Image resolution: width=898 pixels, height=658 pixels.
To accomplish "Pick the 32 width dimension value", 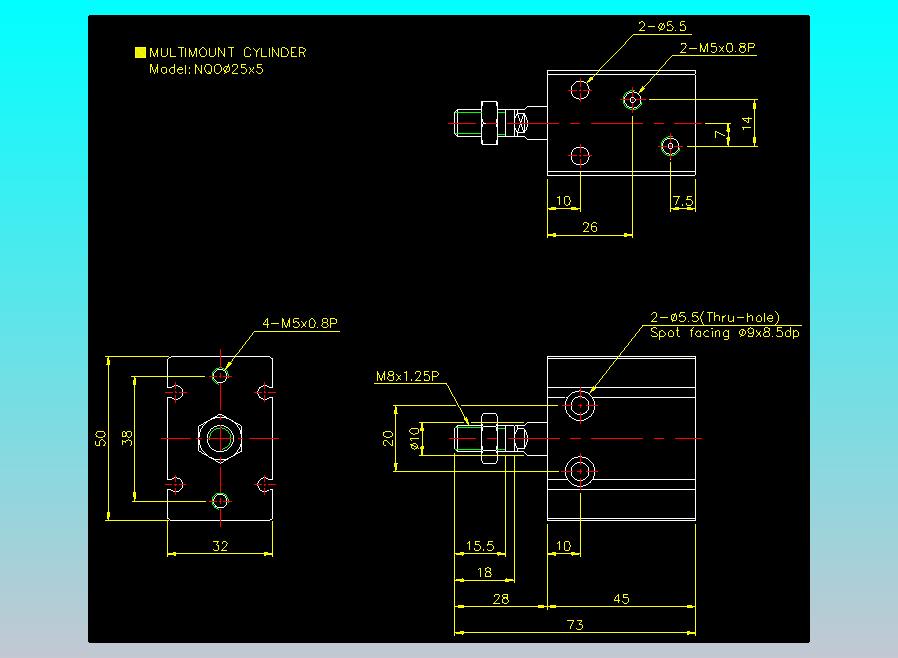I will 220,546.
